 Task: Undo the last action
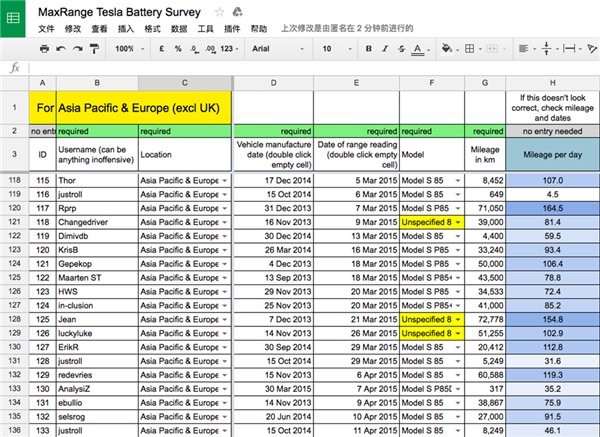click(61, 49)
